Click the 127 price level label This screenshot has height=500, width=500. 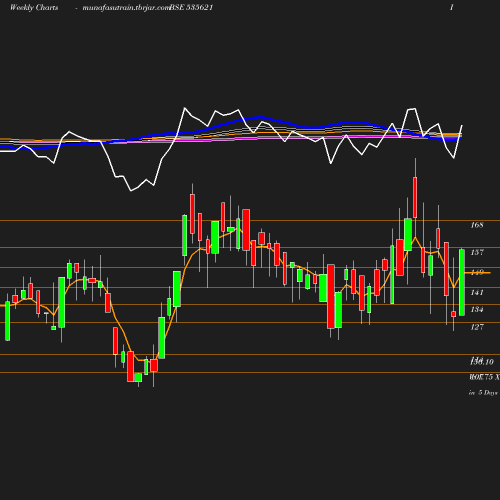[x=477, y=327]
